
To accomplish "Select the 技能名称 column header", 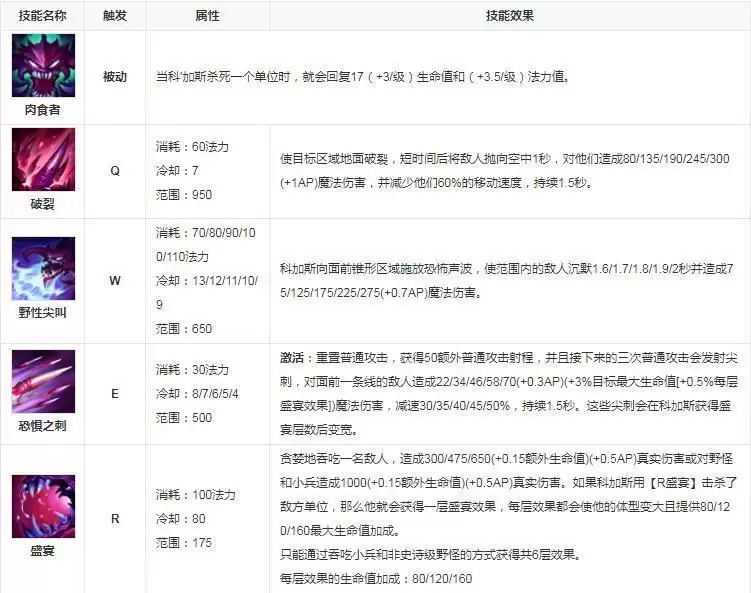I will point(42,15).
